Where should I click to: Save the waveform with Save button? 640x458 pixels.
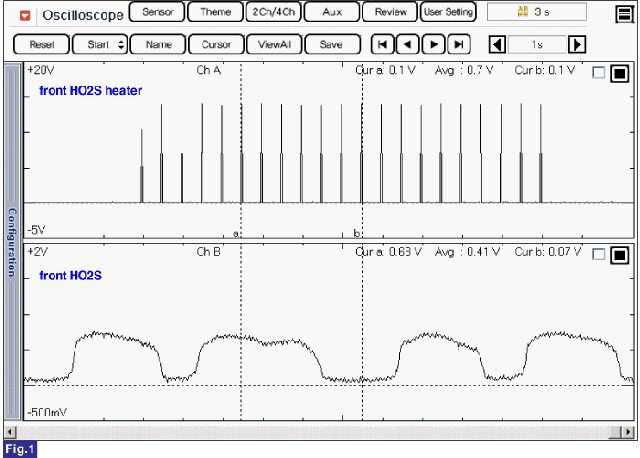pos(333,44)
